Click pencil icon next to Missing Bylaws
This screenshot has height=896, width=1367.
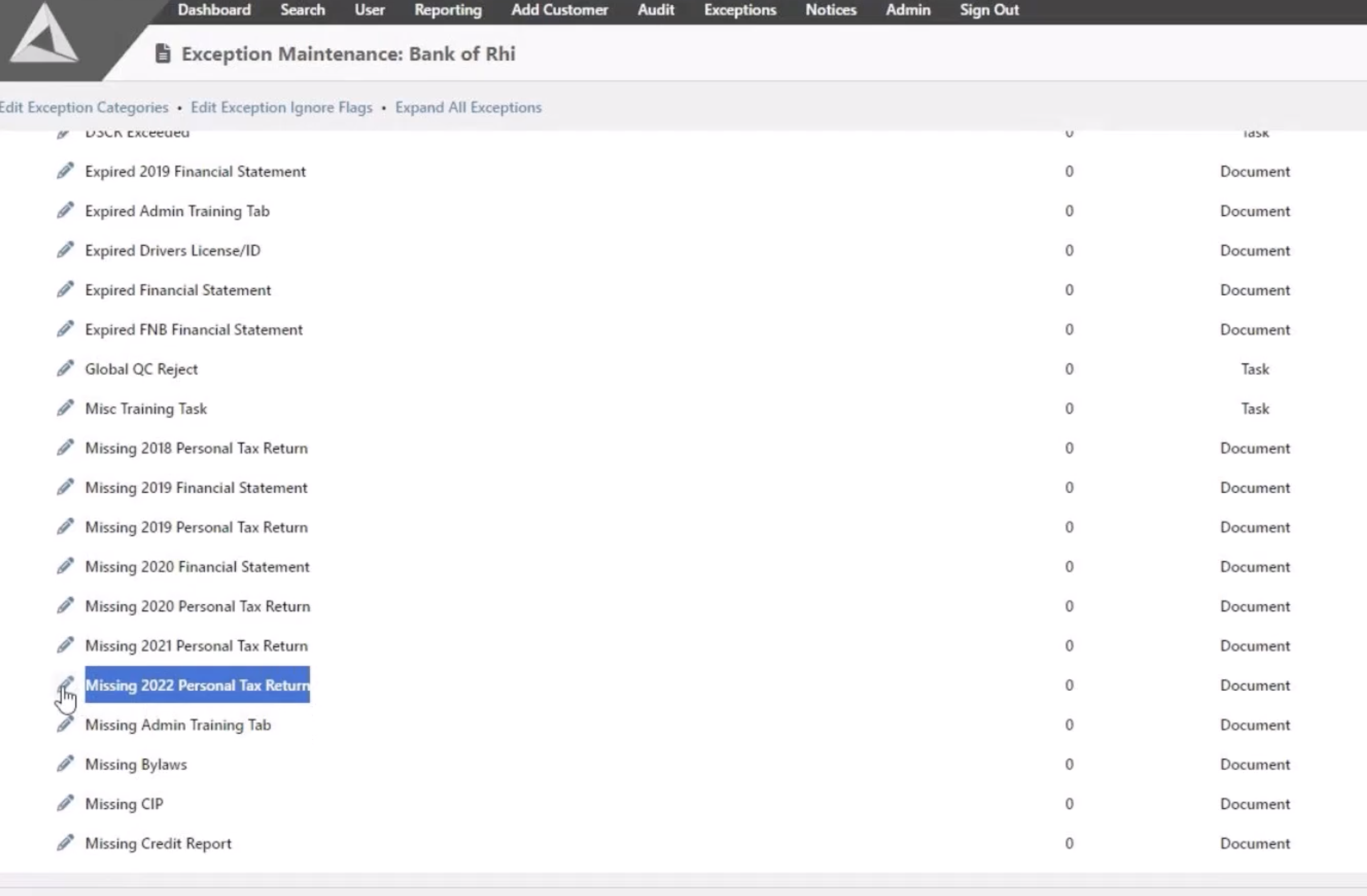pyautogui.click(x=65, y=764)
